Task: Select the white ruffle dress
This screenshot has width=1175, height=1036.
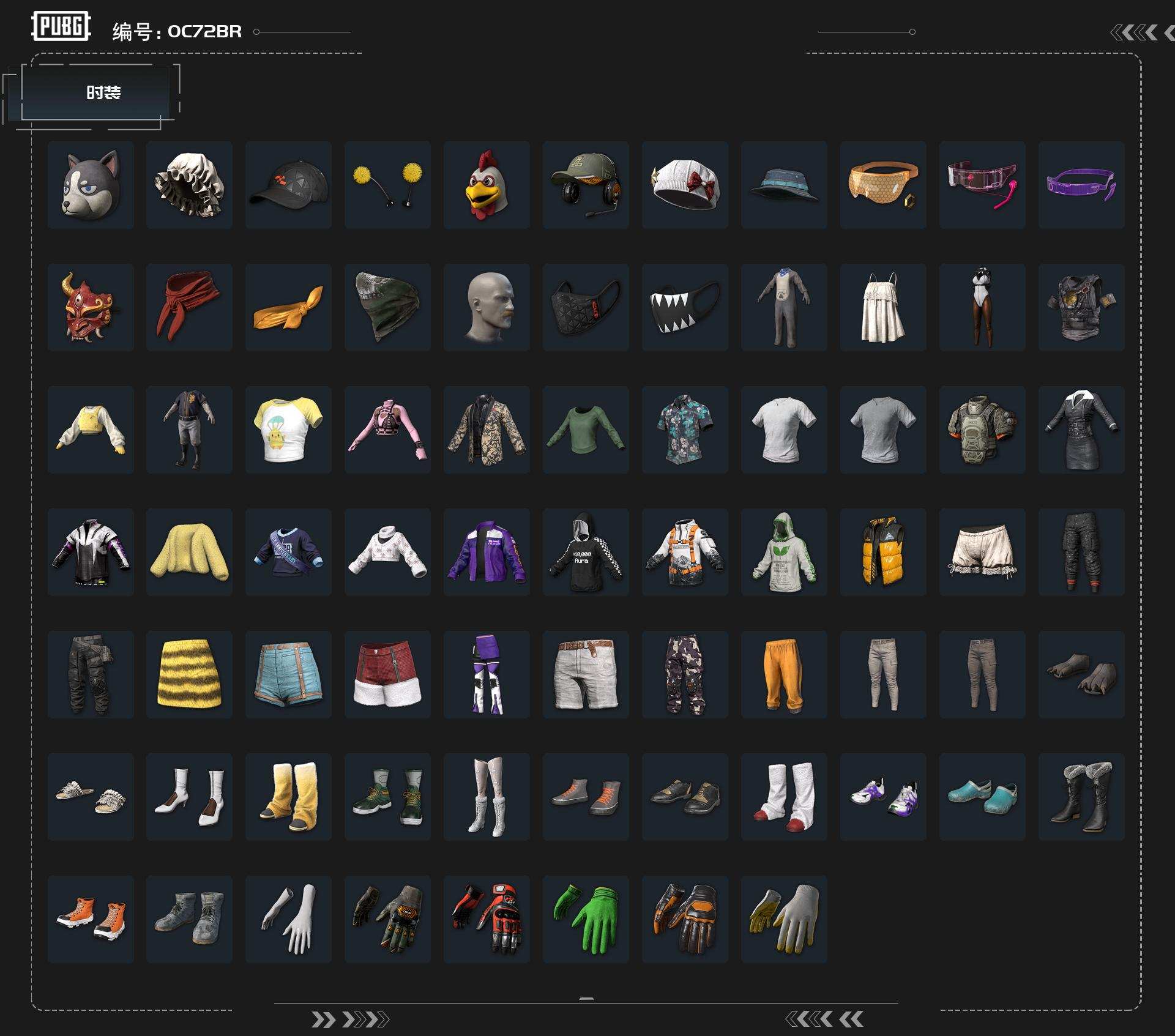Action: pyautogui.click(x=883, y=307)
